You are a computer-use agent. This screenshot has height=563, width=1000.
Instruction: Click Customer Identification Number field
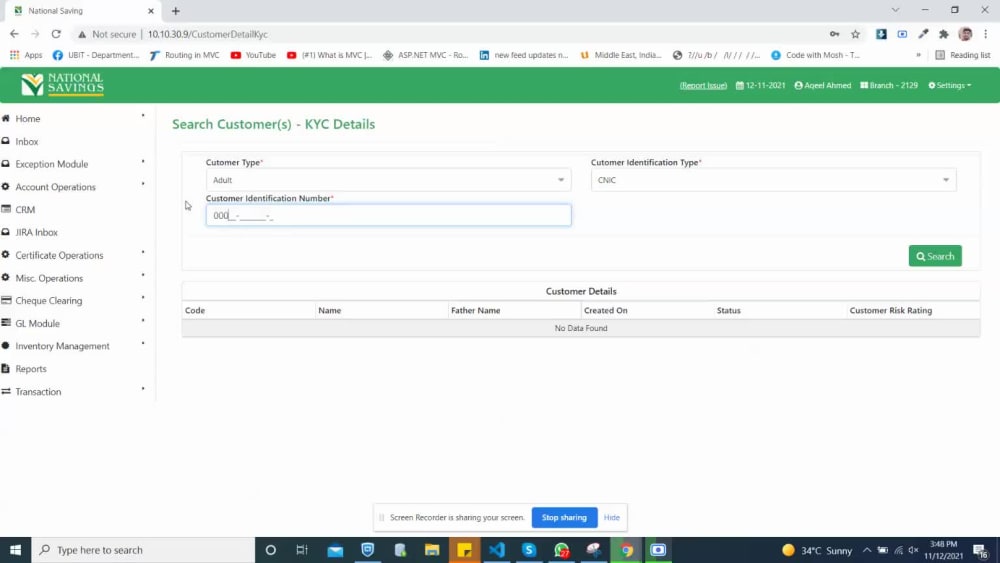[x=388, y=216]
